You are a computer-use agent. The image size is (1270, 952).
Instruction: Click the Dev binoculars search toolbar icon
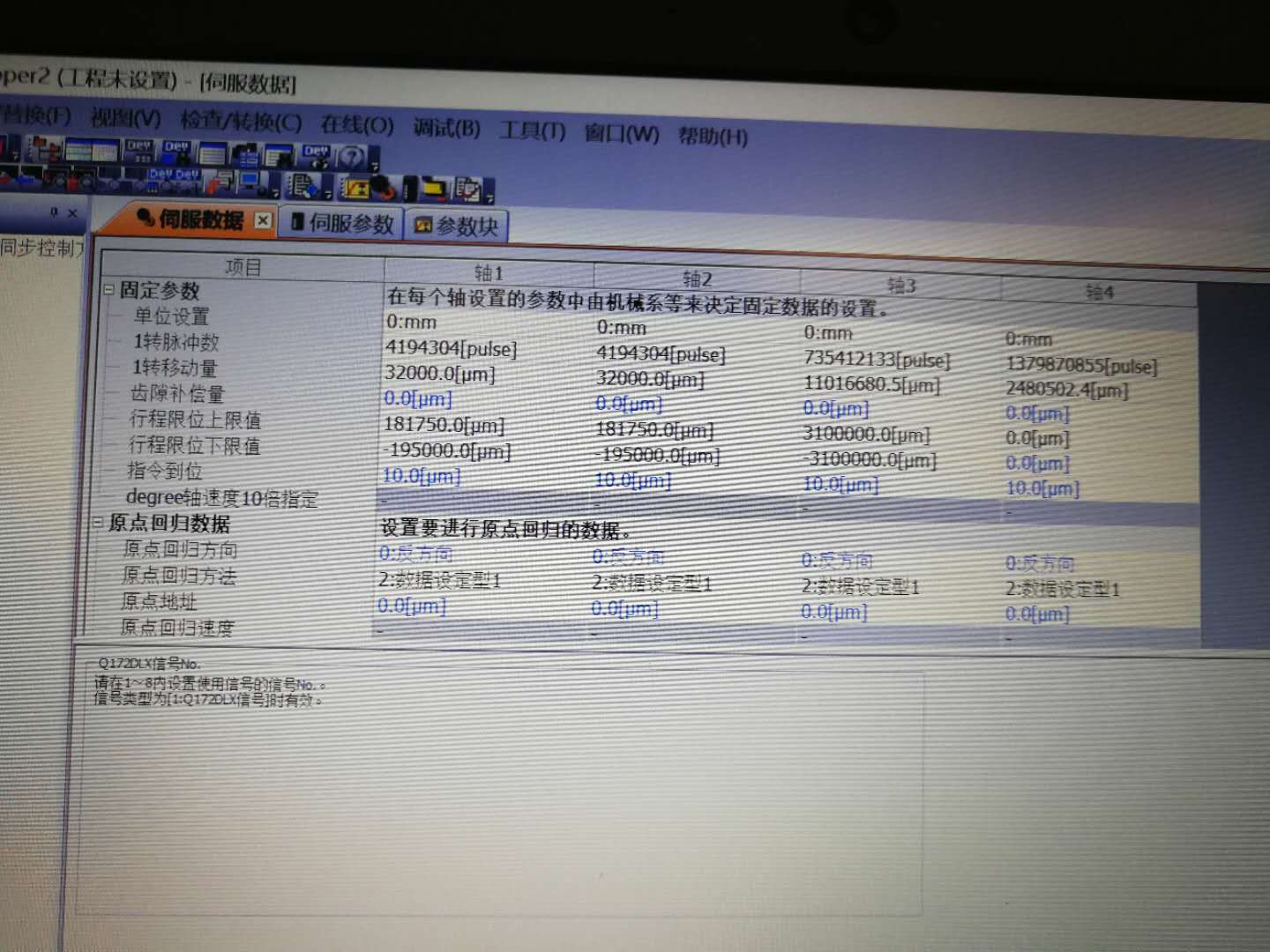point(316,156)
